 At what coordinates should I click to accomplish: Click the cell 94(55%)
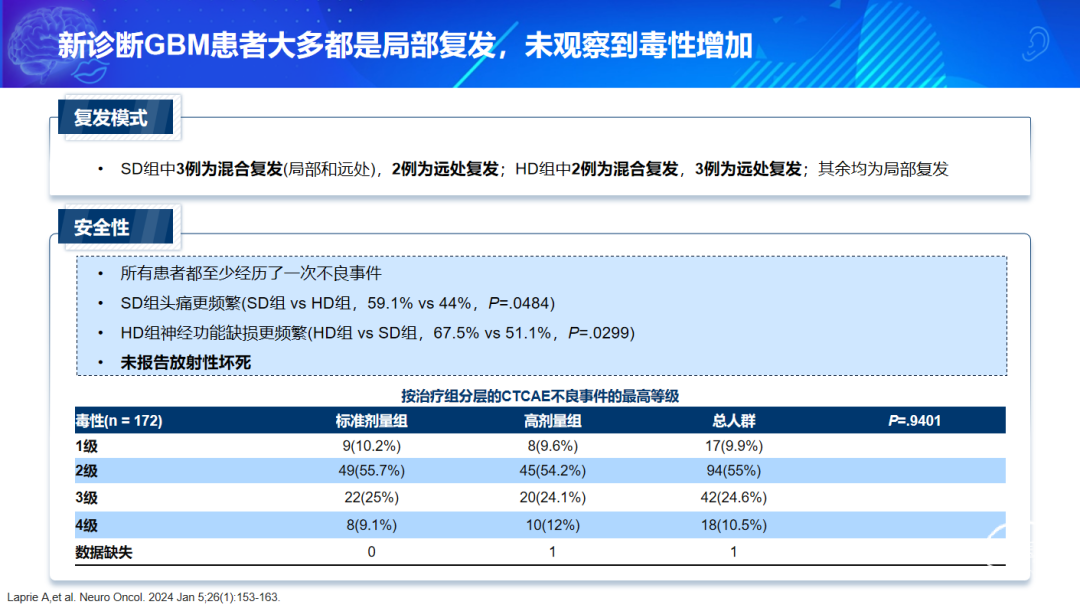point(734,471)
